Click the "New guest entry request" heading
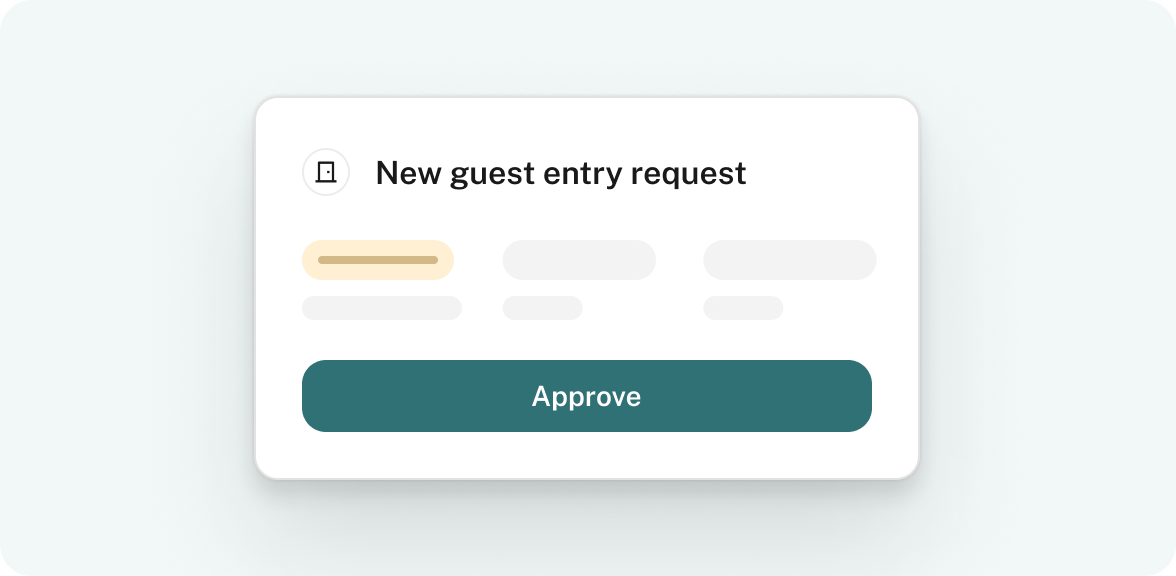Image resolution: width=1176 pixels, height=576 pixels. point(561,173)
